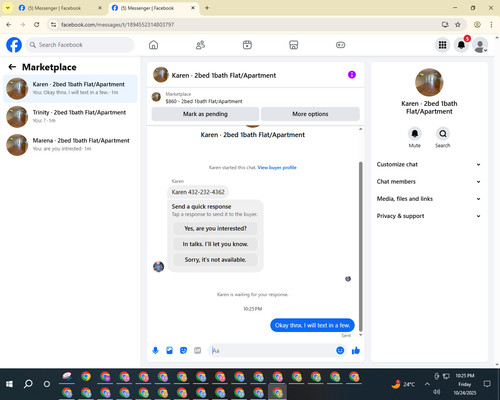Open Trinity's conversation in the chat list
The height and width of the screenshot is (400, 500).
point(70,117)
